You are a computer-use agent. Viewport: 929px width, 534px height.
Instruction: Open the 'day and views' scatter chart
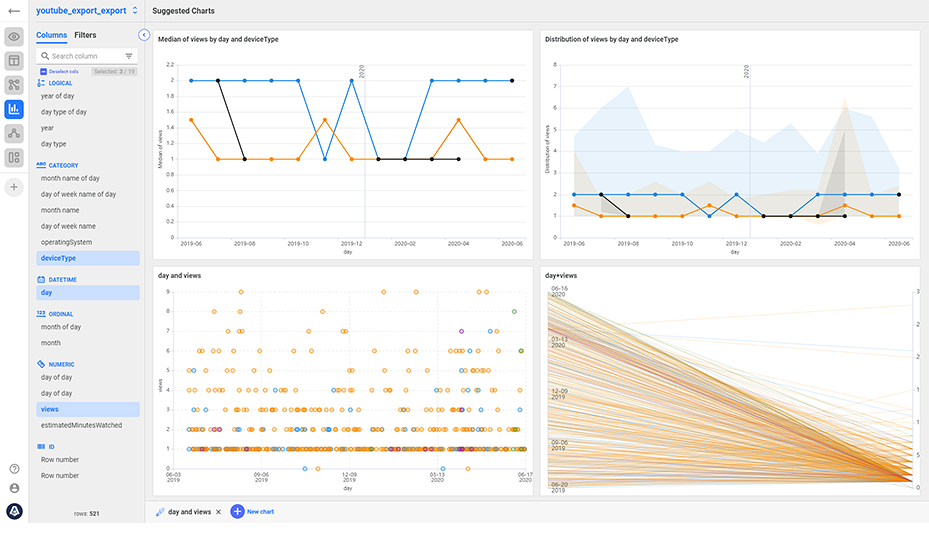[x=342, y=381]
